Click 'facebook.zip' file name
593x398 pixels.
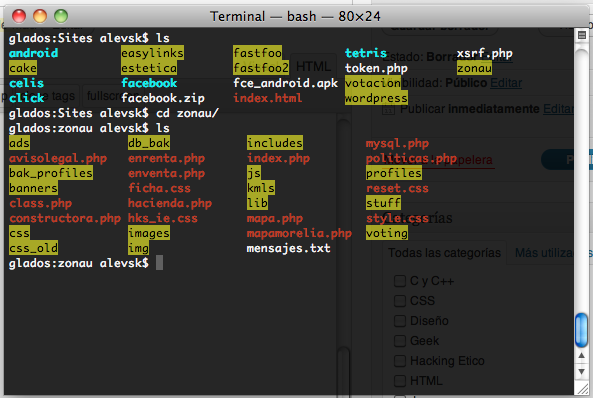(x=163, y=98)
